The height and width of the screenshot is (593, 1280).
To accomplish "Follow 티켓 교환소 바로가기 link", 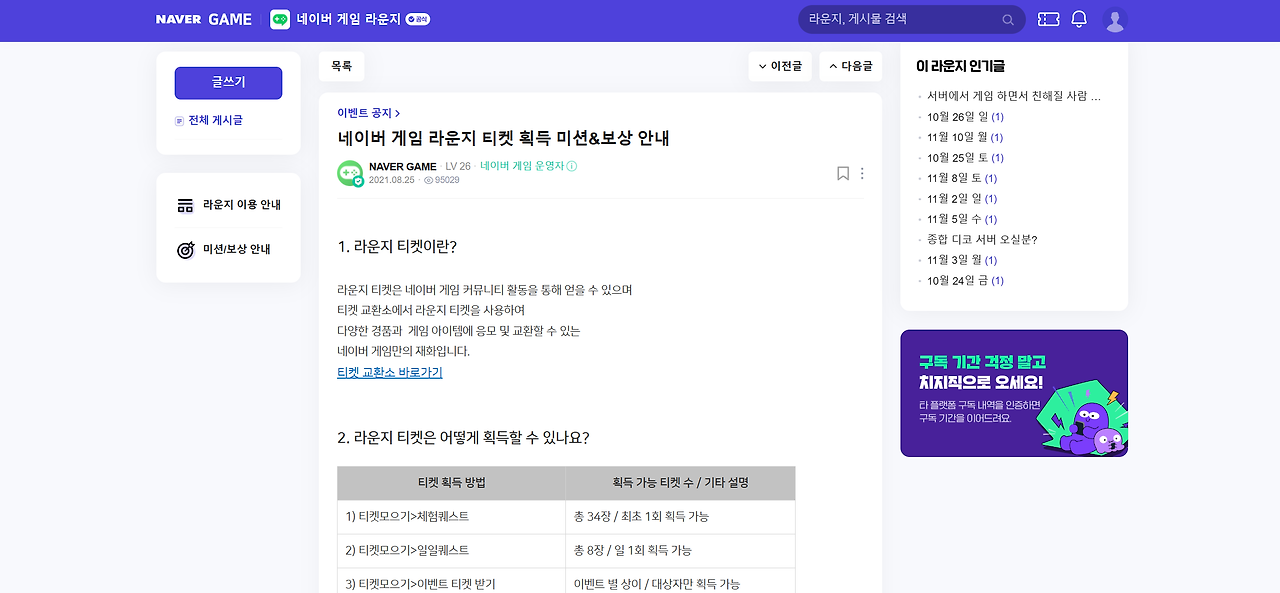I will [390, 372].
